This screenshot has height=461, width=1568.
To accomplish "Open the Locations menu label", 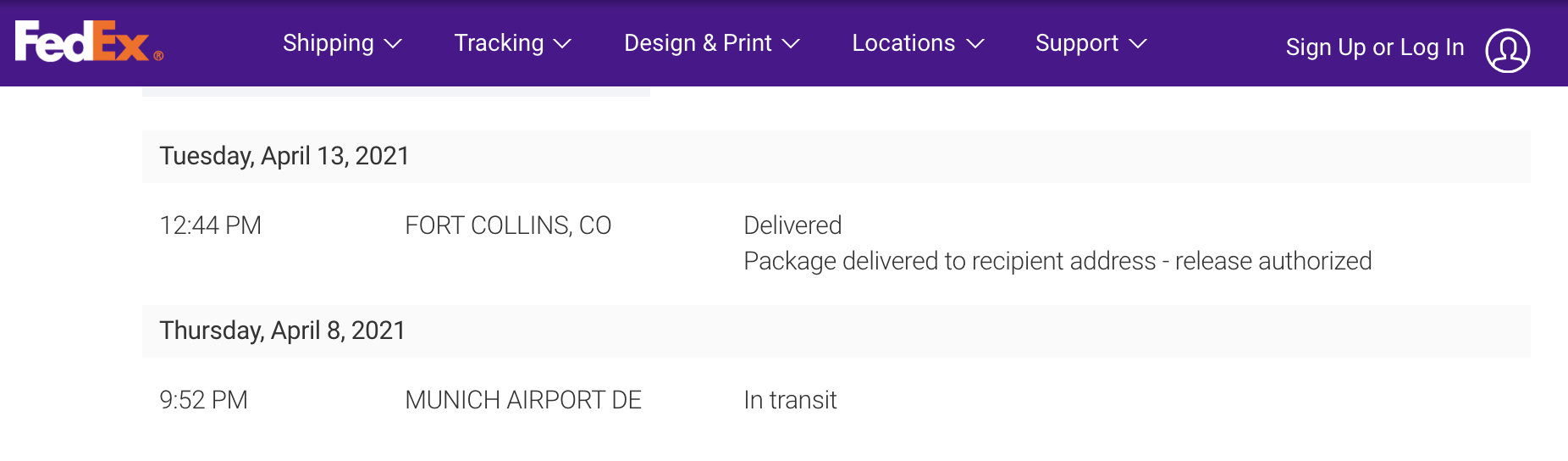I will pyautogui.click(x=903, y=43).
